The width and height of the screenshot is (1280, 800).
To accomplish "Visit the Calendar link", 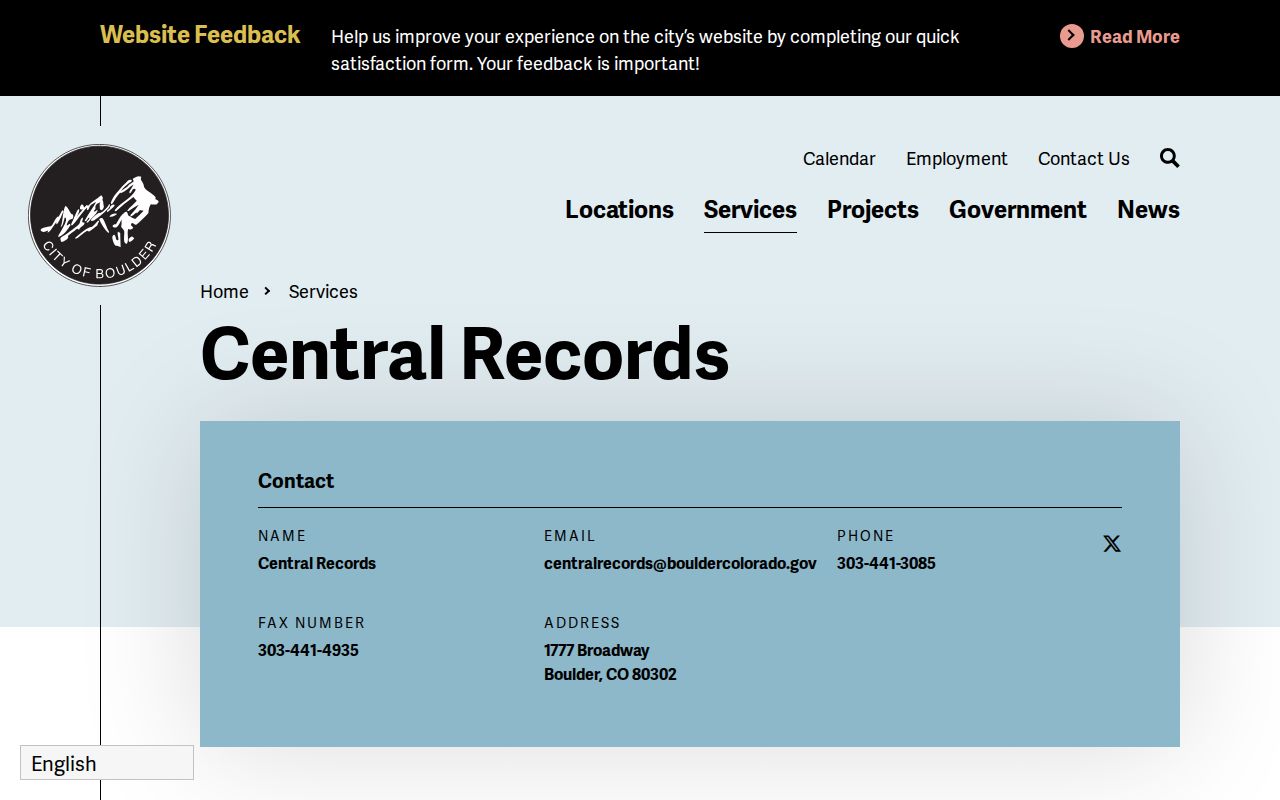I will (x=839, y=158).
